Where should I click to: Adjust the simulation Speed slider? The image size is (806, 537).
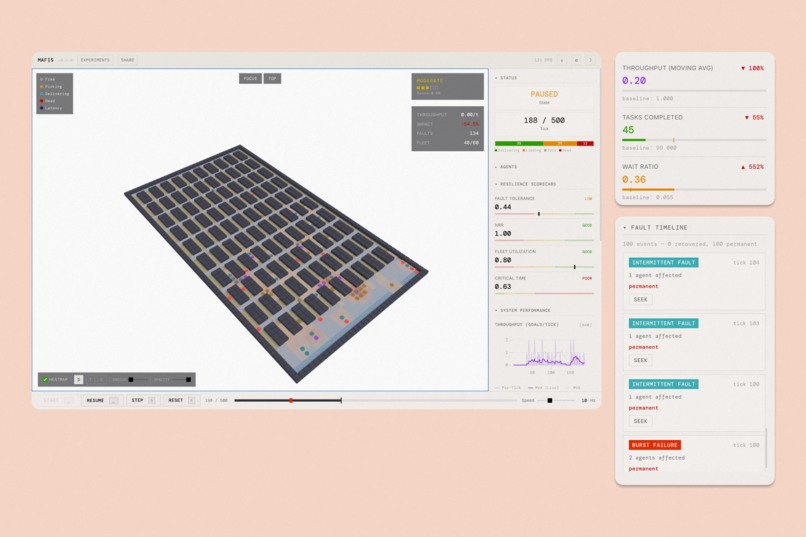pos(557,400)
